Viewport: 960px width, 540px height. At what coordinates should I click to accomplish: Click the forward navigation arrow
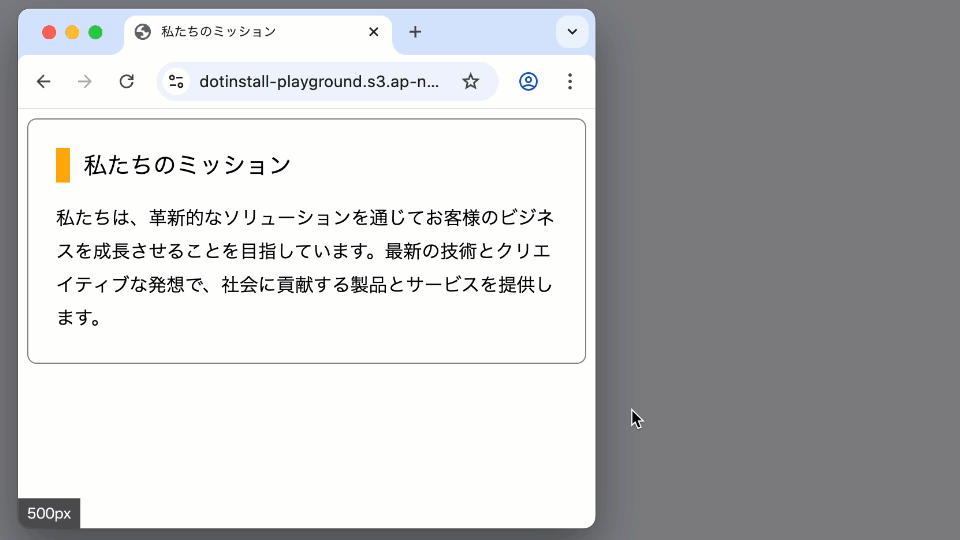pos(84,81)
